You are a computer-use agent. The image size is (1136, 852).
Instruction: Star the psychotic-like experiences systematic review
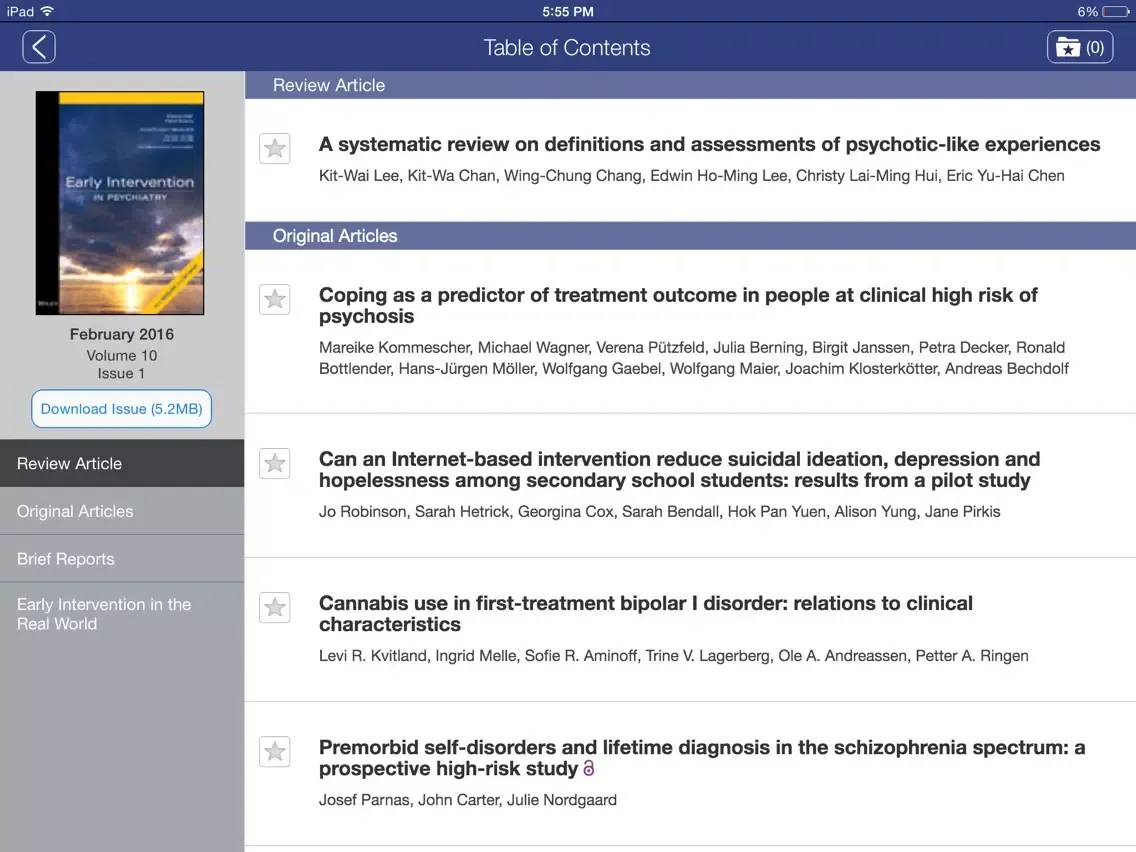275,149
